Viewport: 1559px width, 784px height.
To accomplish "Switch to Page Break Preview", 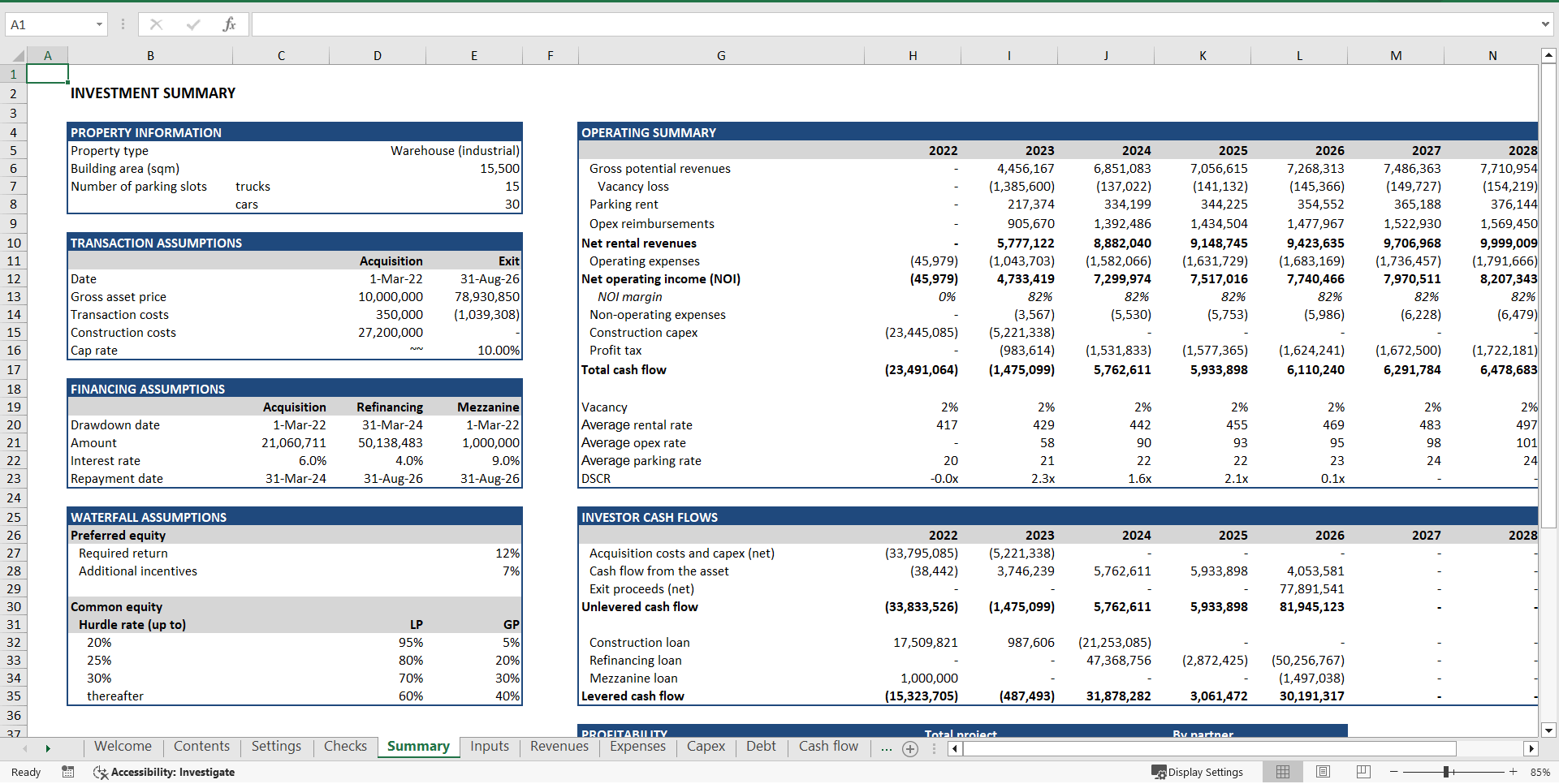I will pos(1363,772).
